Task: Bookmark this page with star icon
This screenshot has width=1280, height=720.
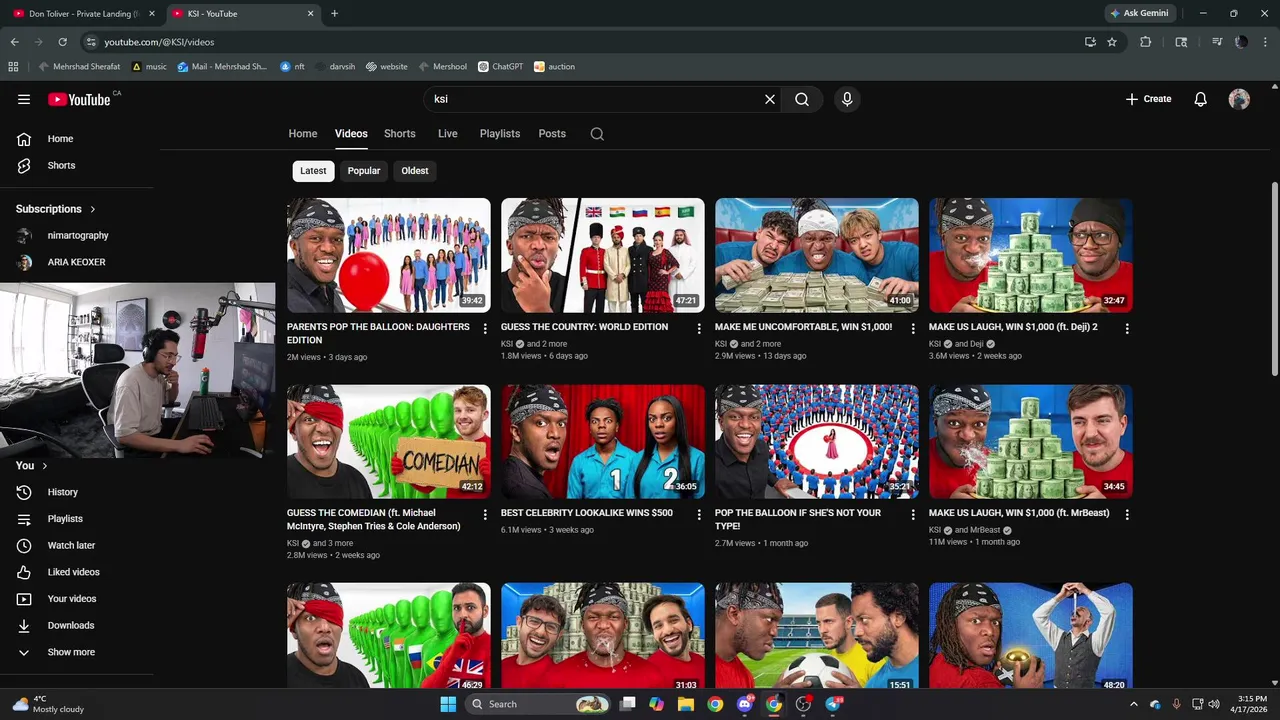Action: [x=1112, y=42]
